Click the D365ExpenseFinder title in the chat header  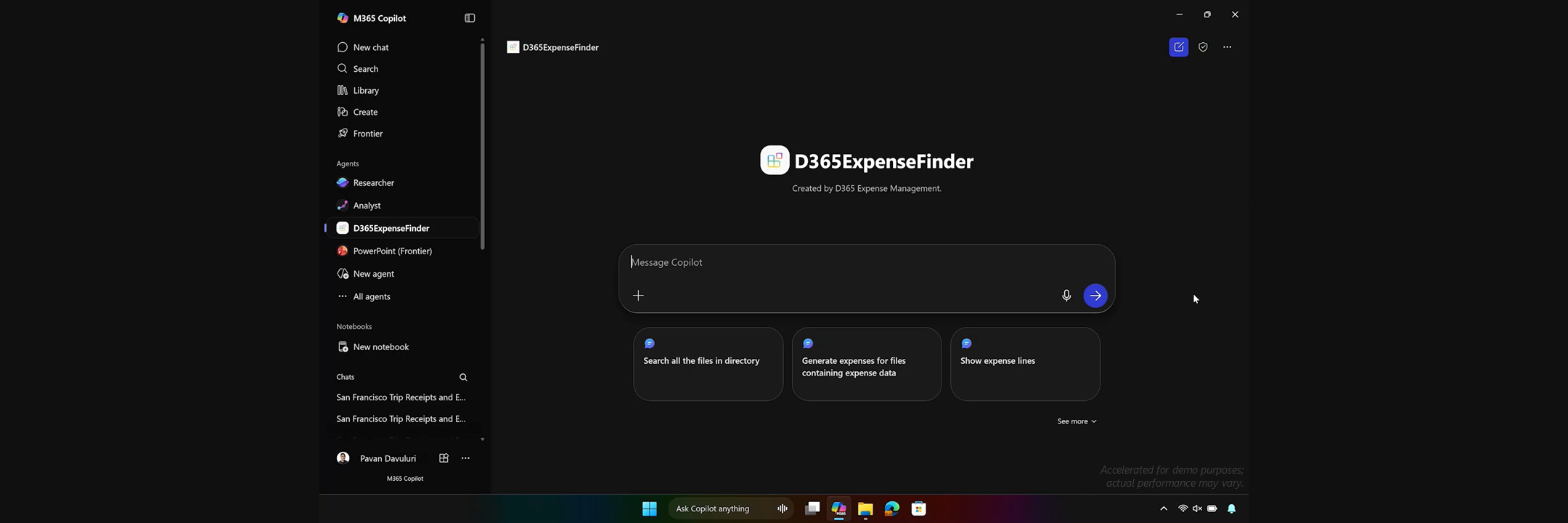[x=560, y=47]
